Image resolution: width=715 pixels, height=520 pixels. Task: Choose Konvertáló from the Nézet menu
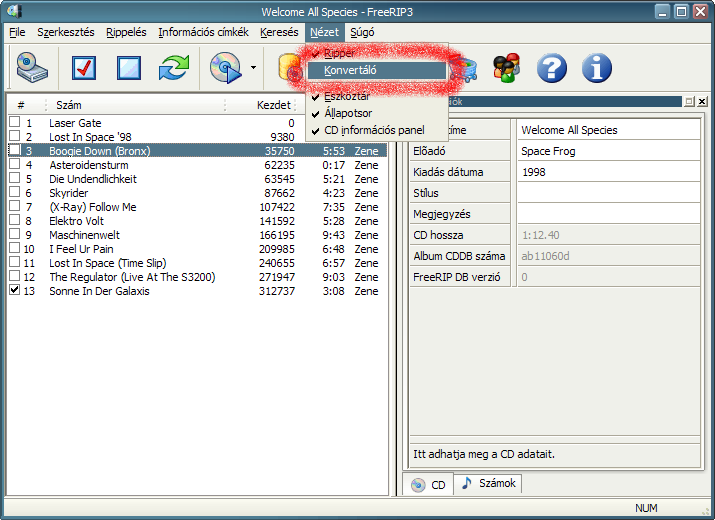click(377, 70)
